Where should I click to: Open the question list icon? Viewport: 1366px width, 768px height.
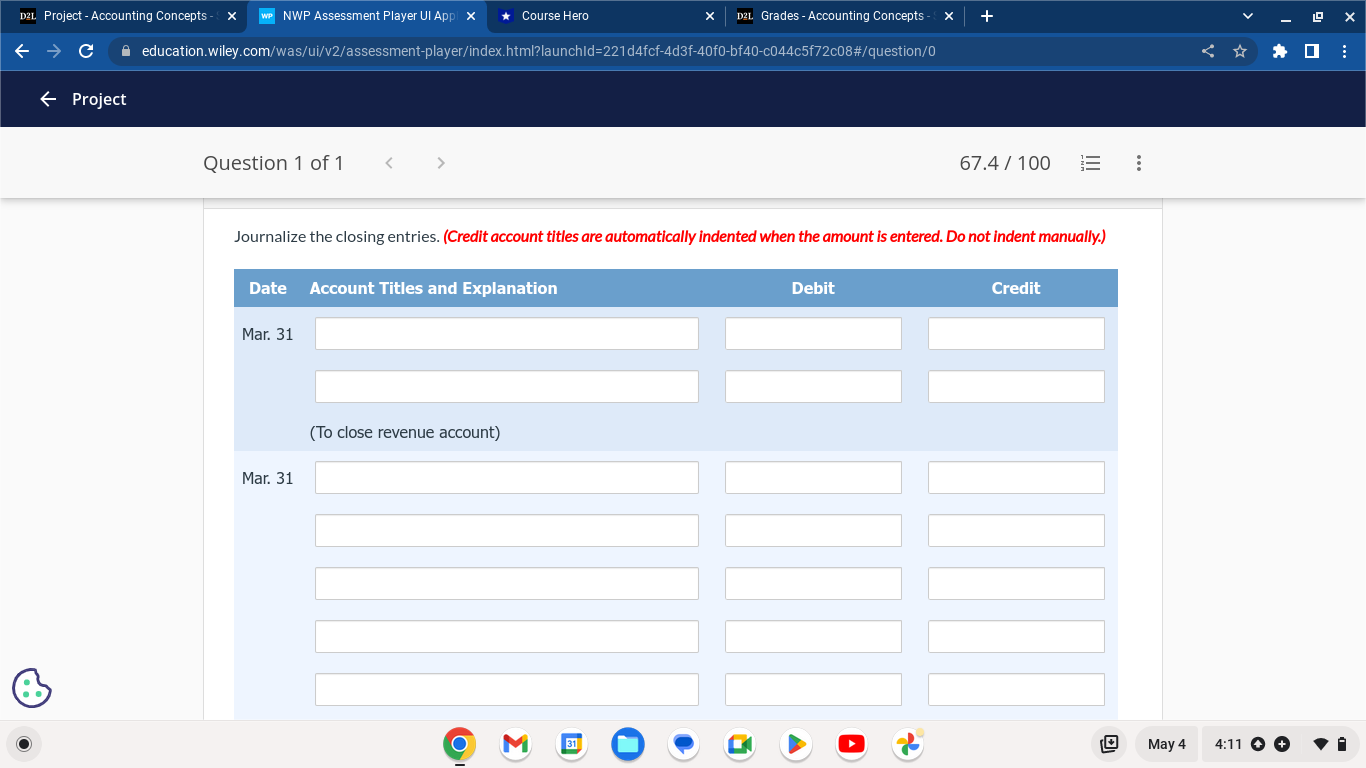(x=1090, y=163)
